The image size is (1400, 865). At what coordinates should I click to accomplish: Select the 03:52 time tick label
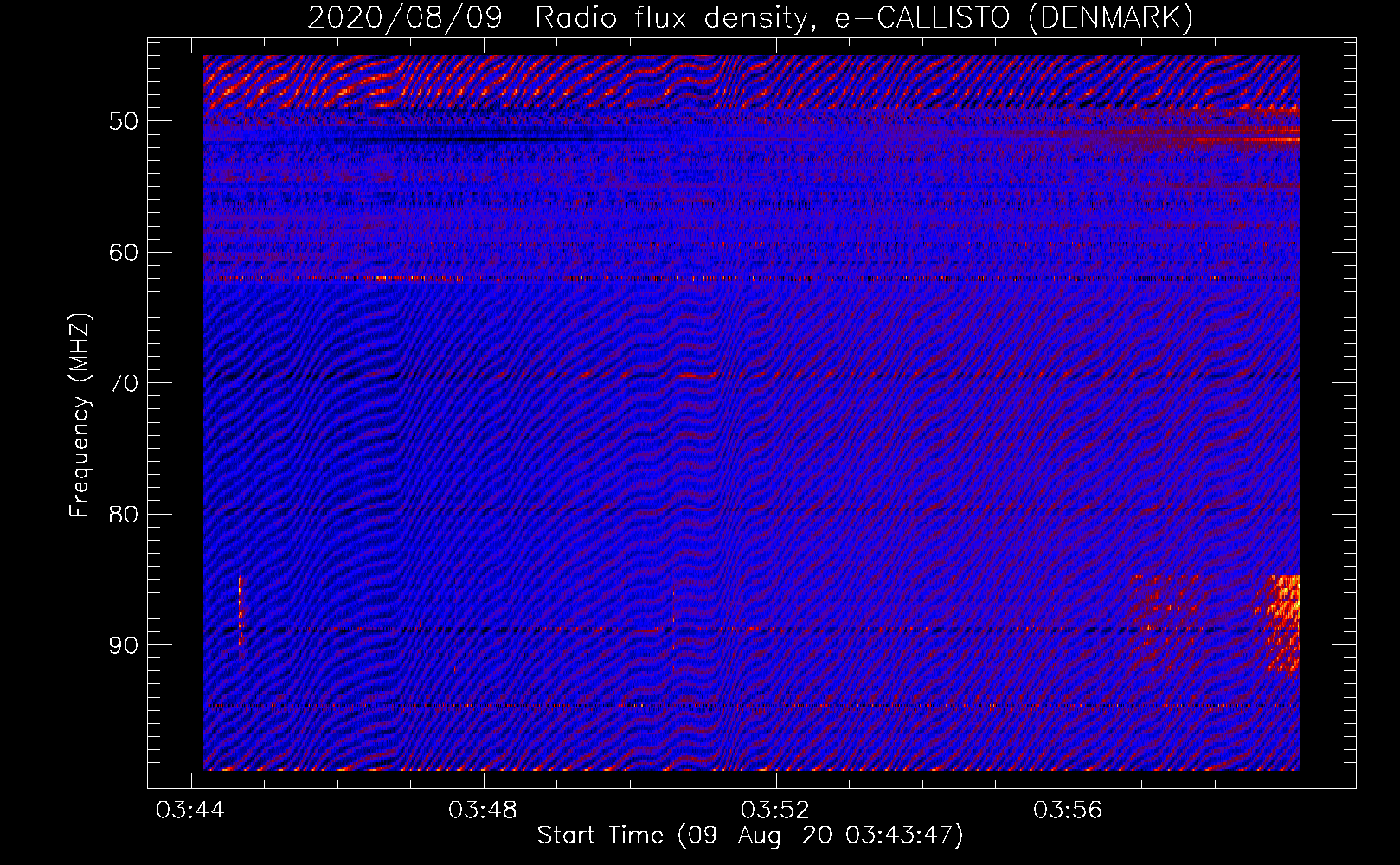pos(775,811)
